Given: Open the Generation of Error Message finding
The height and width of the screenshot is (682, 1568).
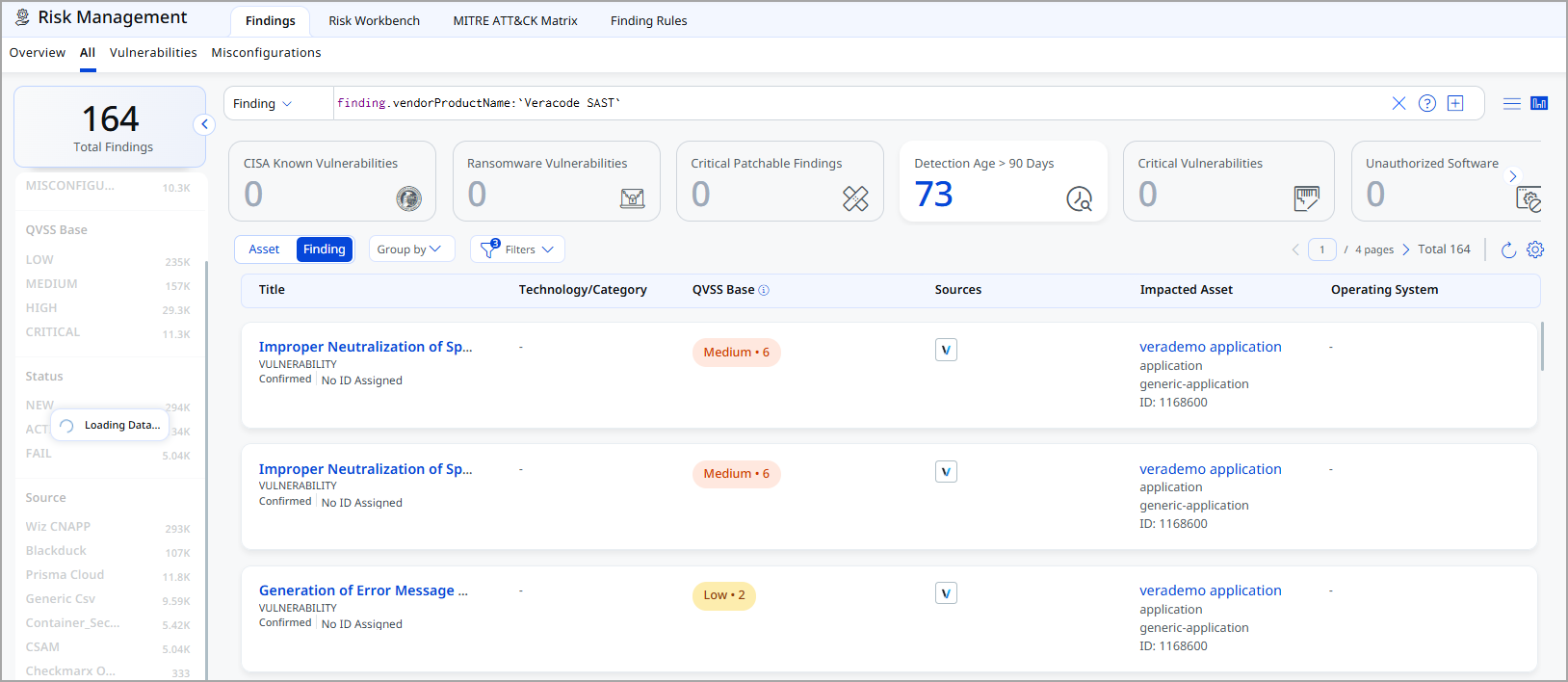Looking at the screenshot, I should 363,590.
